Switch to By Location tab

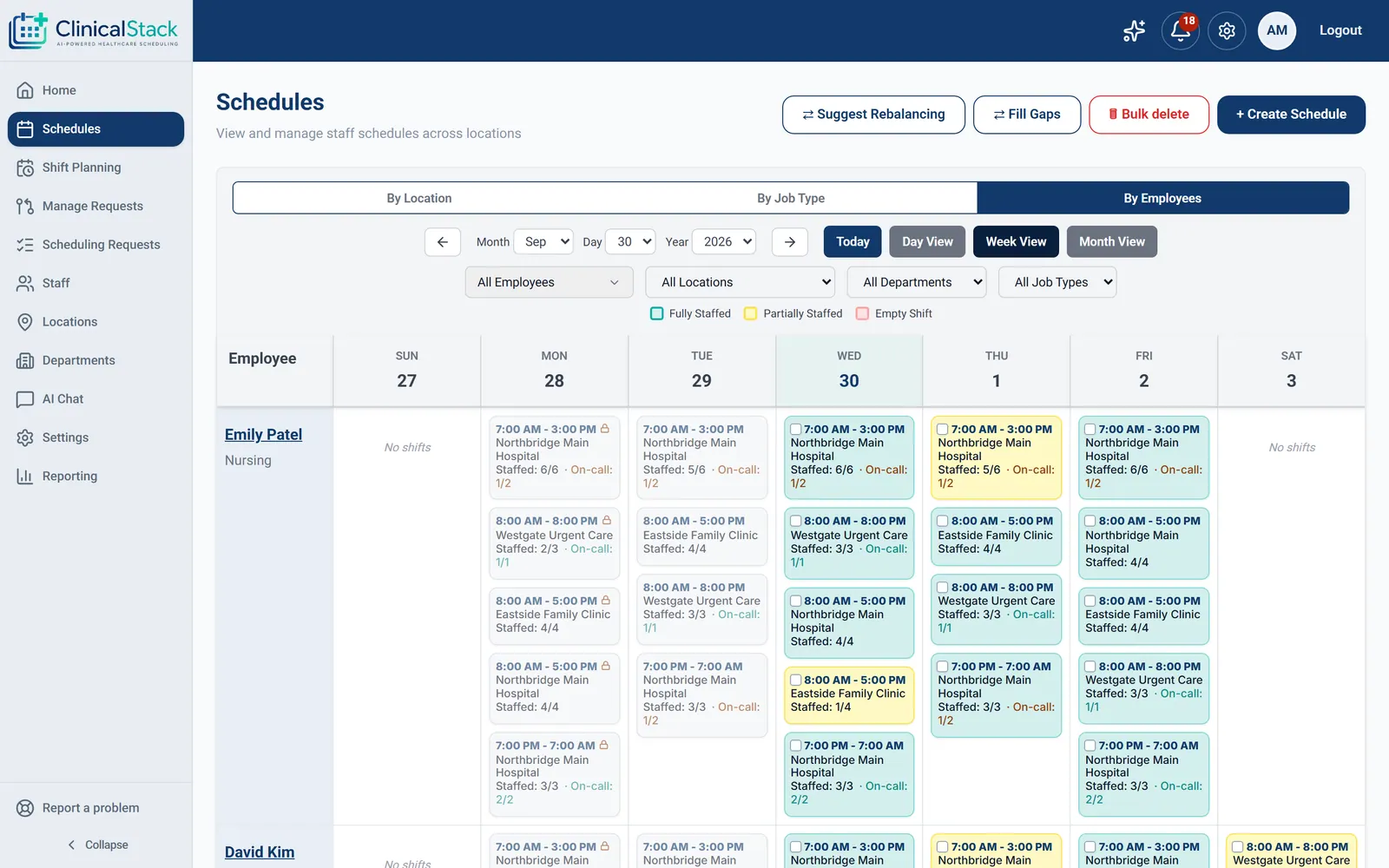click(419, 198)
